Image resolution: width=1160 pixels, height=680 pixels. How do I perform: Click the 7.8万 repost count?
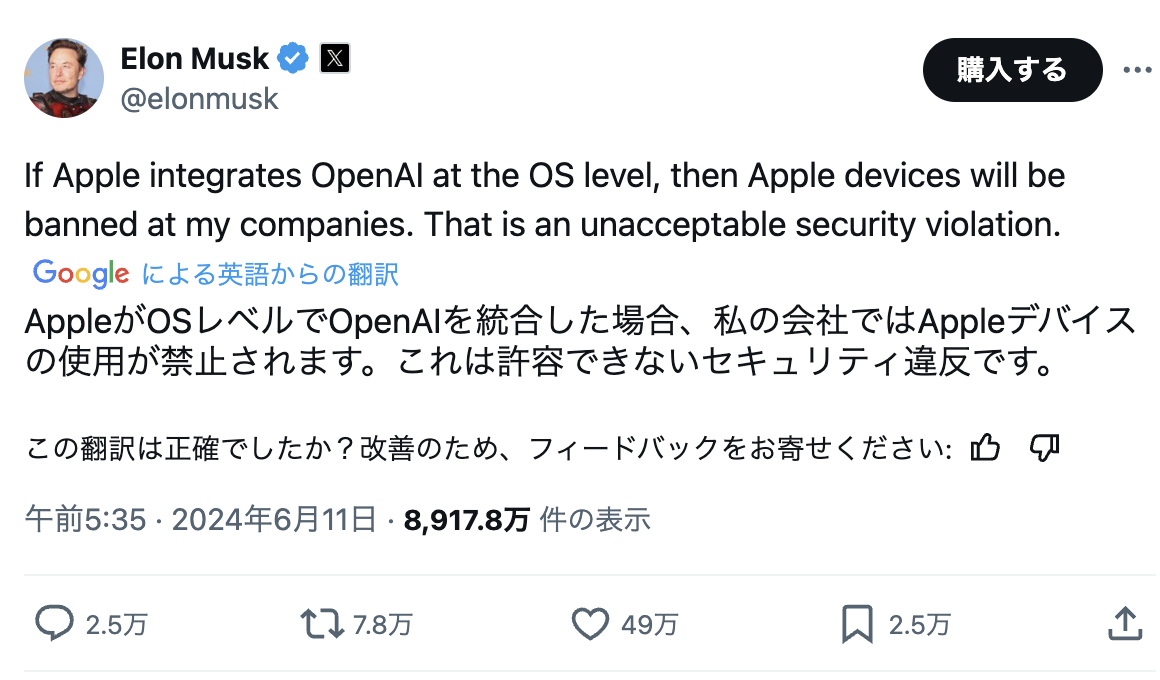[x=382, y=625]
